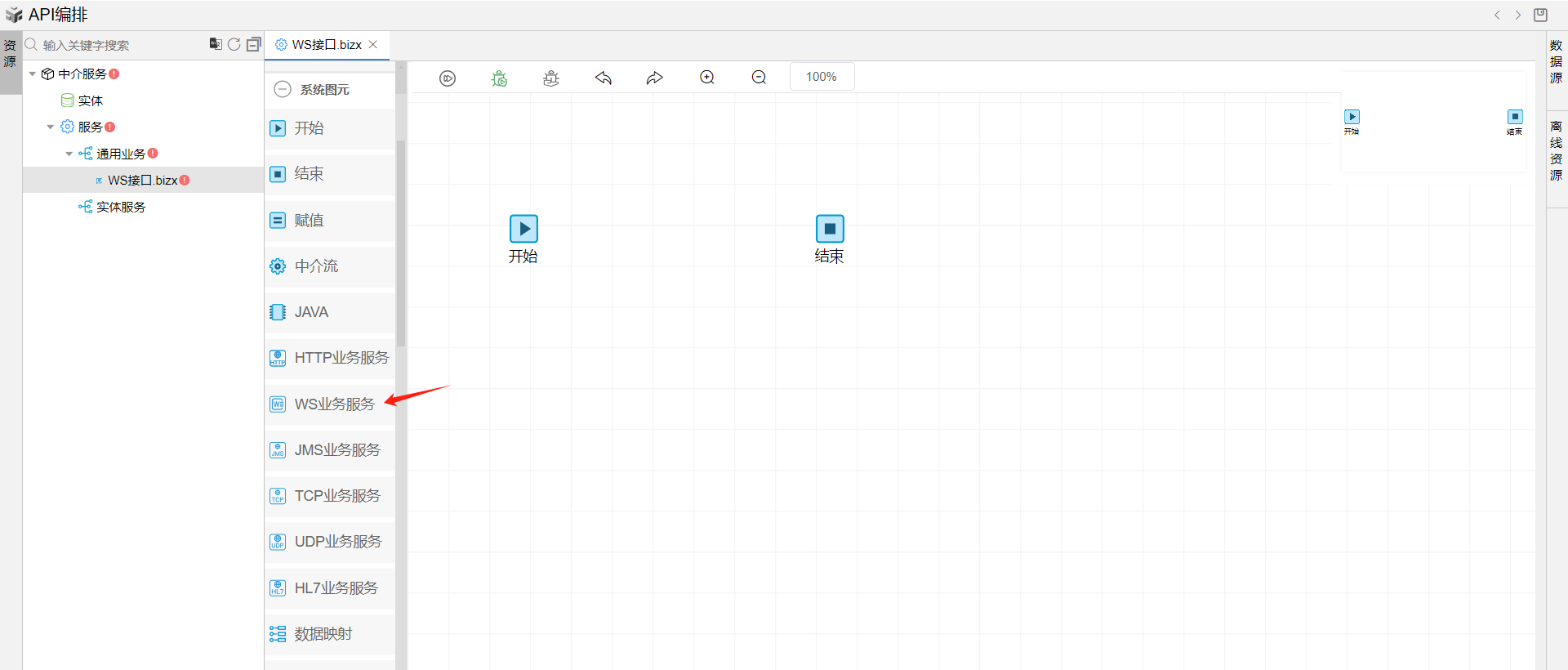The image size is (1568, 670).
Task: Select the 实体服务 tree item
Action: [120, 208]
